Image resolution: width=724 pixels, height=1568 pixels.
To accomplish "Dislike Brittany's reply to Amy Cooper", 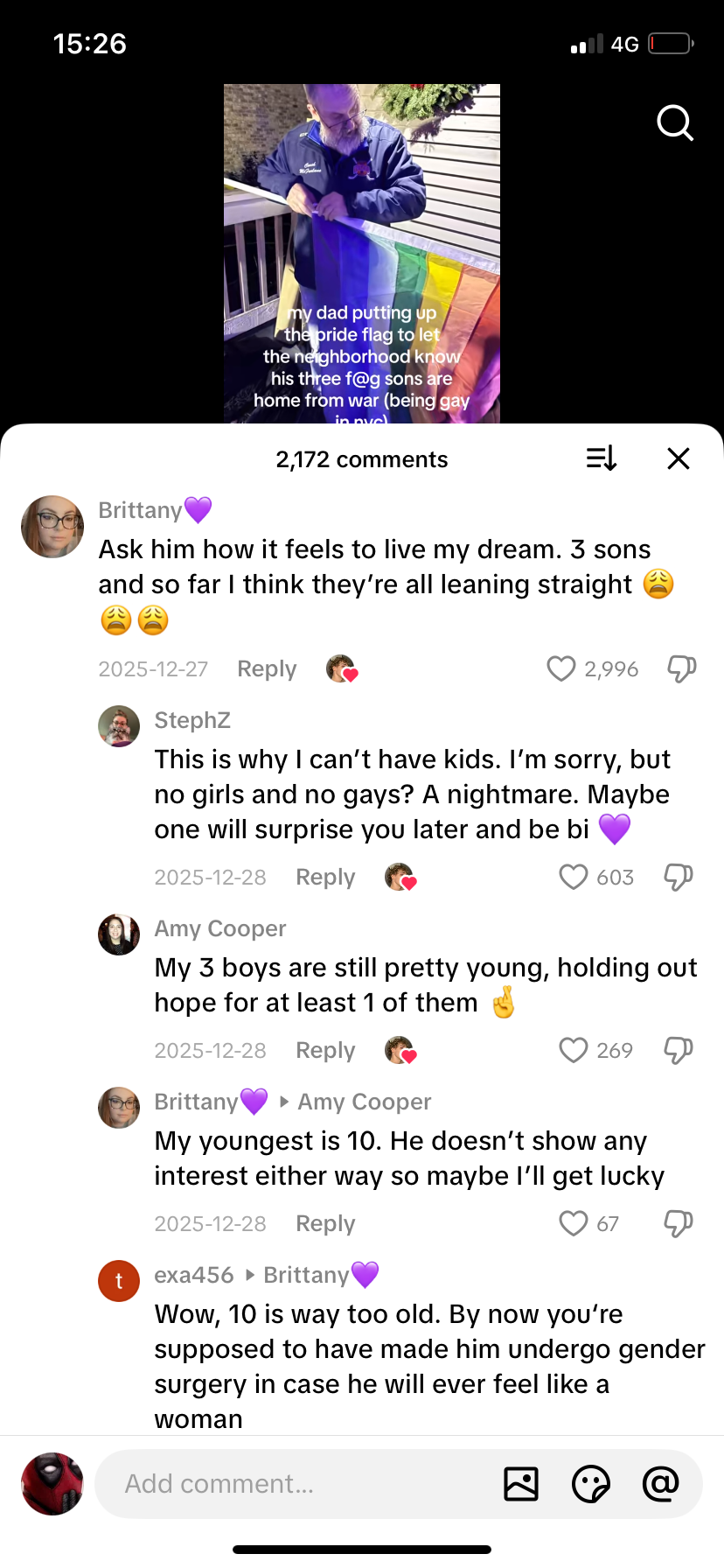I will 679,1224.
